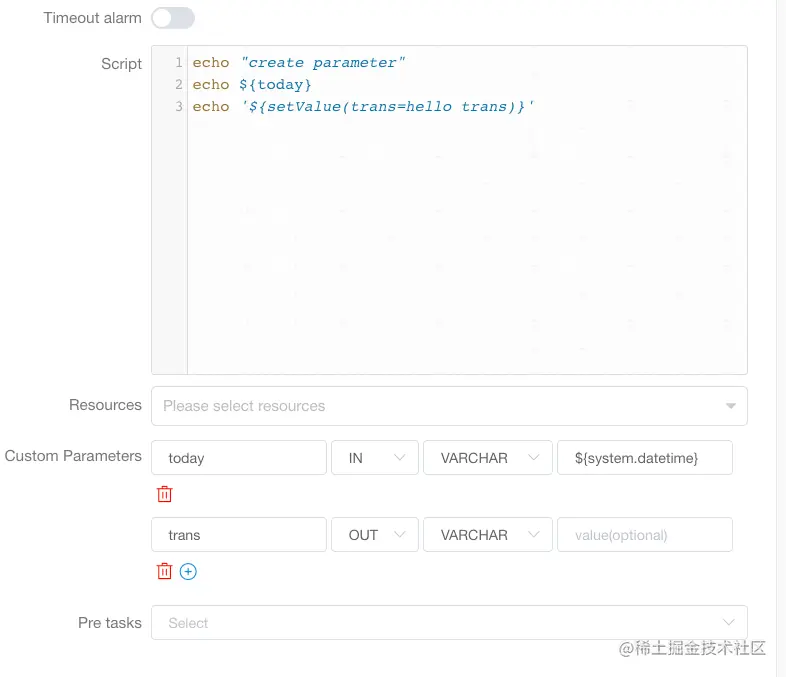786x677 pixels.
Task: Add a new custom parameter row
Action: pos(188,571)
